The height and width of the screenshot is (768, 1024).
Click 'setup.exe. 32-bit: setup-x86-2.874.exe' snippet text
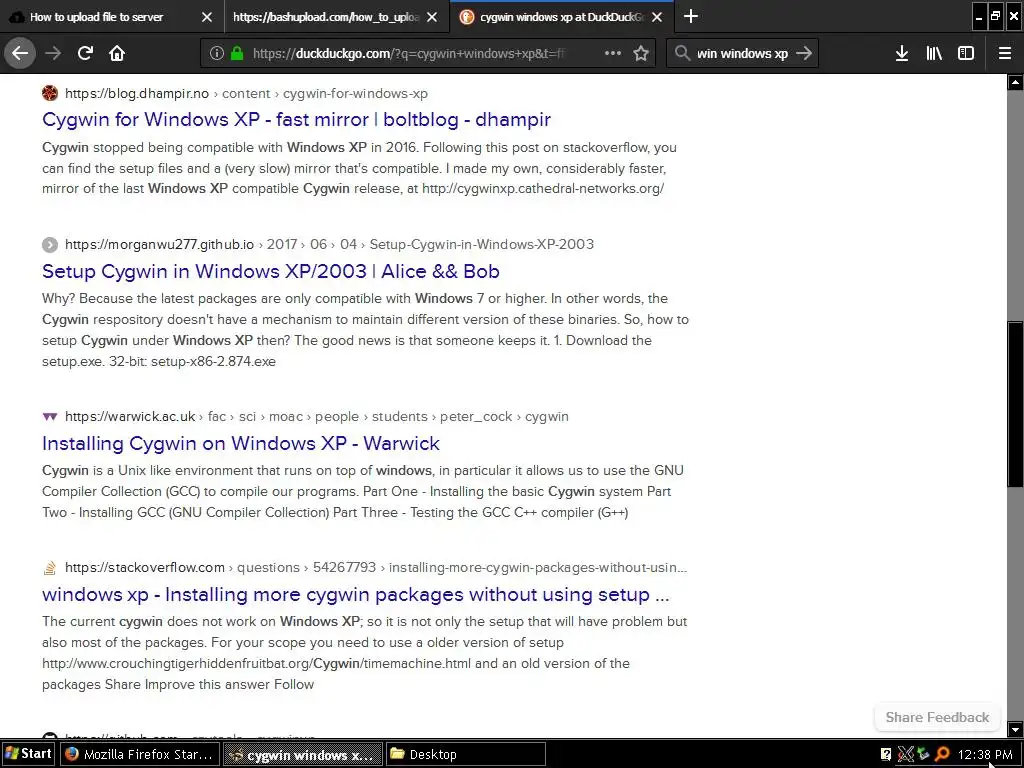coord(159,361)
